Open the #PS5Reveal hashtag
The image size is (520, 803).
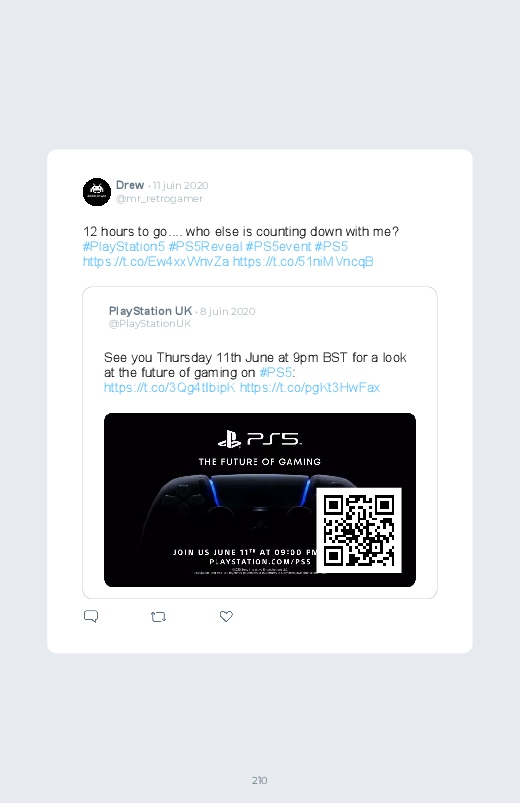[x=205, y=246]
